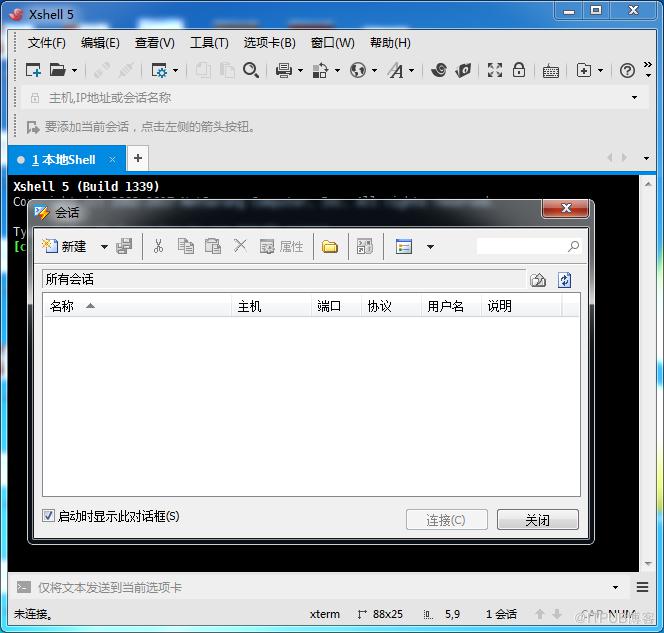Click the scissors cut icon in Sessions dialog
Viewport: 664px width, 633px height.
[158, 246]
